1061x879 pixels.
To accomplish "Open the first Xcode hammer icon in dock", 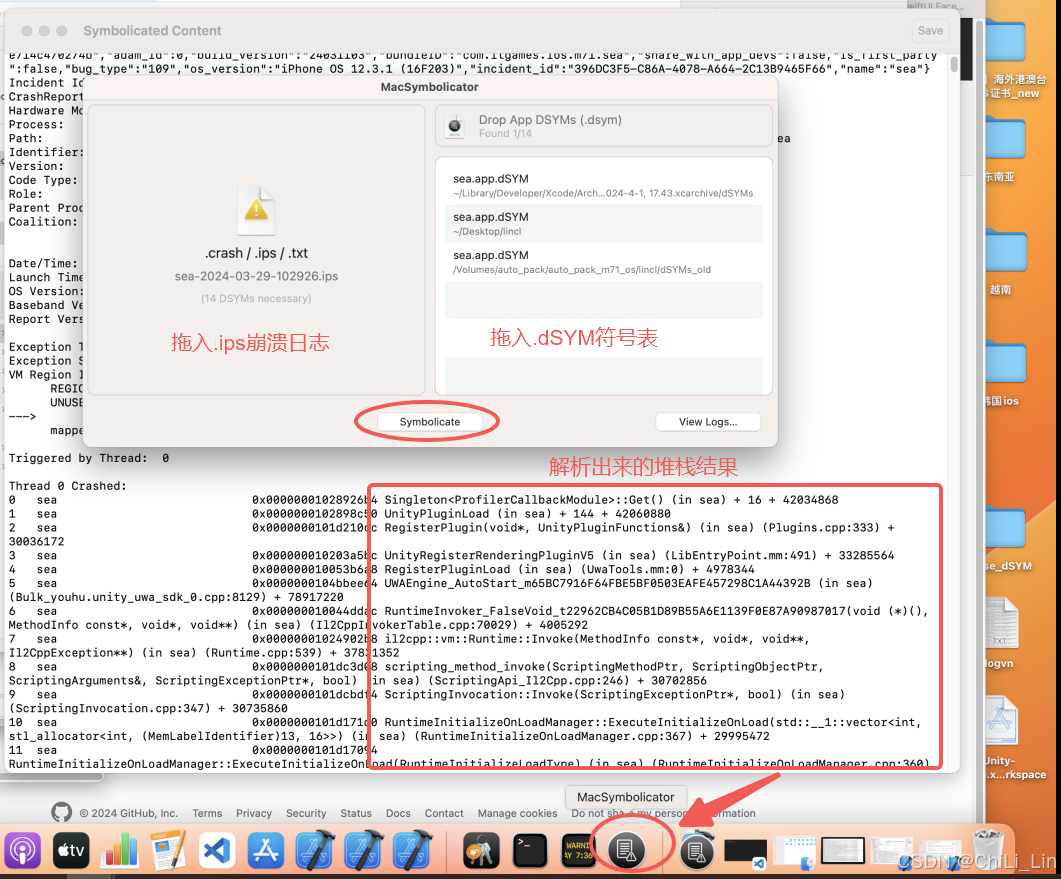I will pos(315,850).
